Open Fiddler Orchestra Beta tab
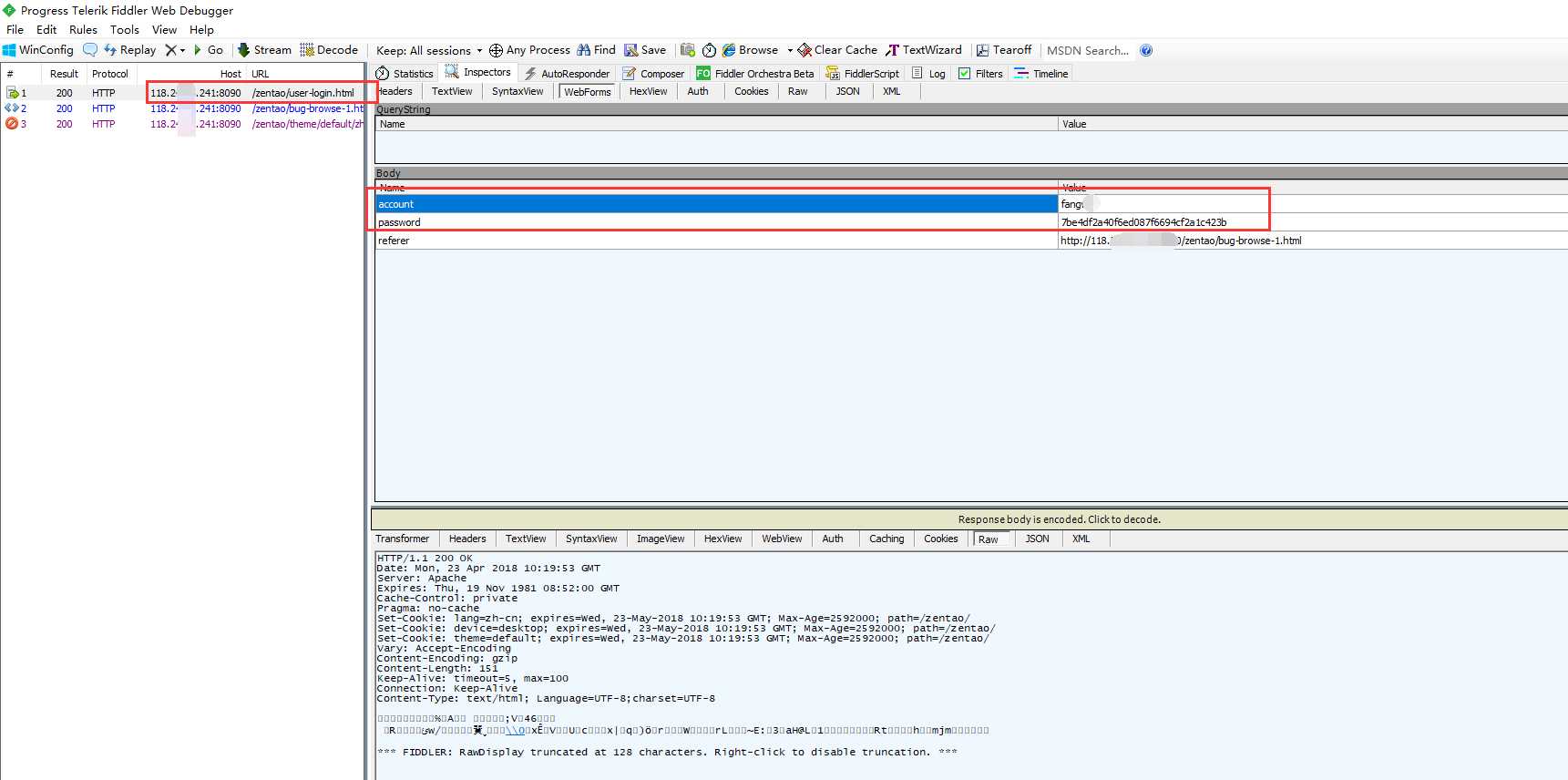This screenshot has height=780, width=1568. 755,74
